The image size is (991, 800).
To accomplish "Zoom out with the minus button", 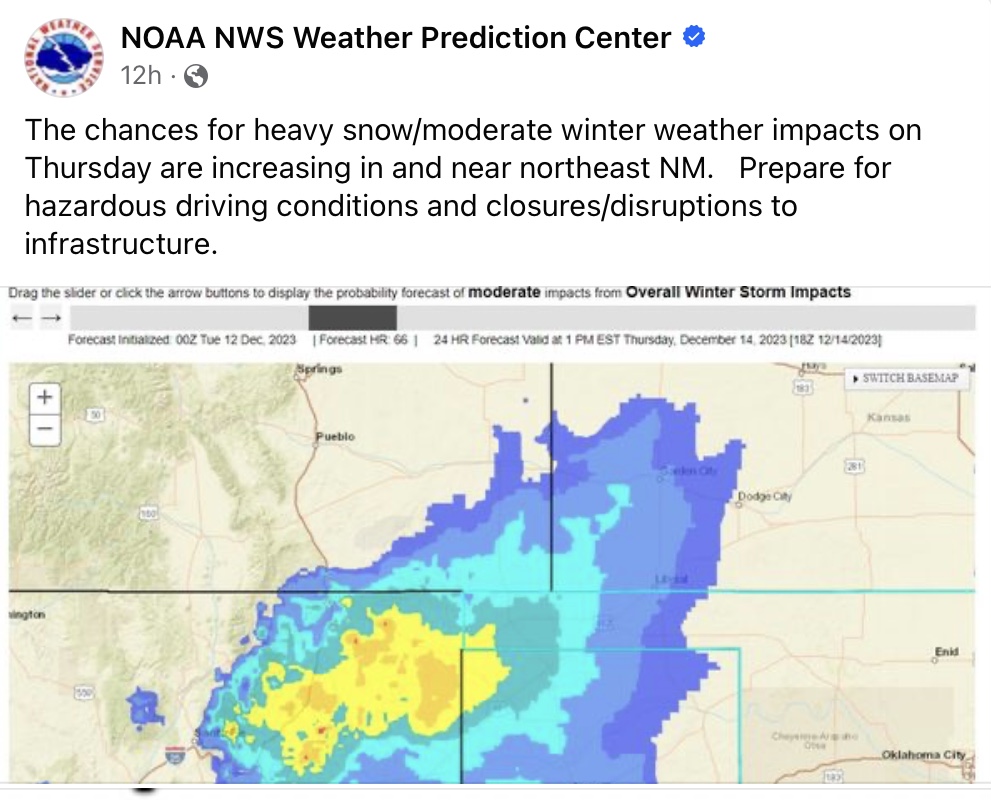I will click(x=45, y=430).
